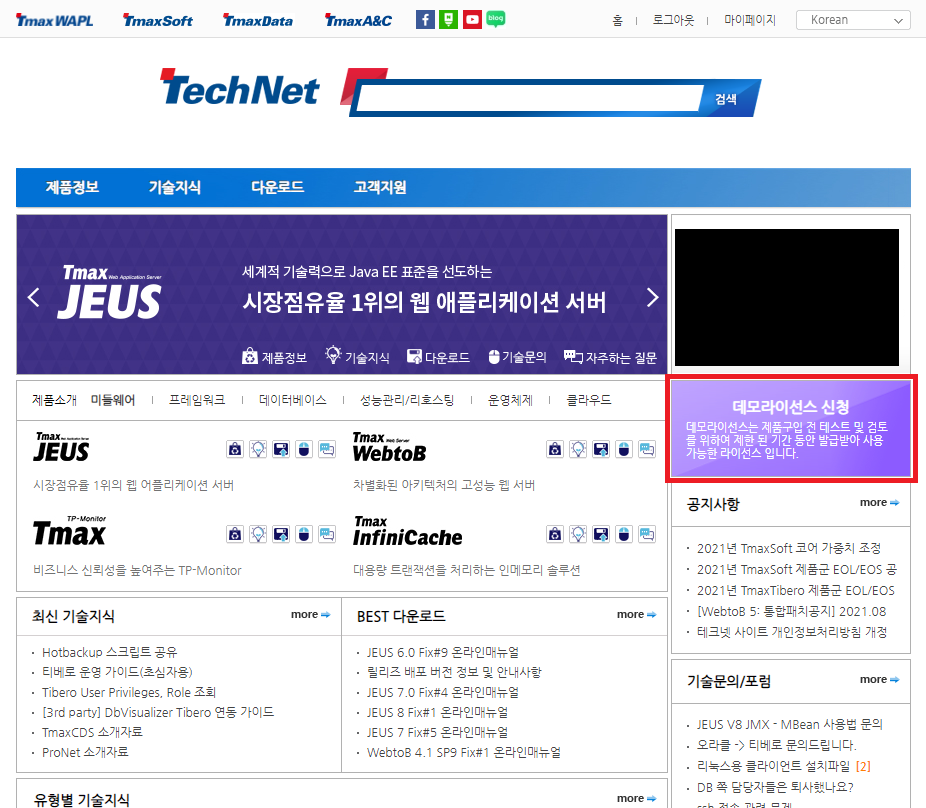The image size is (926, 808).
Task: Show next banner with right arrow
Action: point(652,297)
